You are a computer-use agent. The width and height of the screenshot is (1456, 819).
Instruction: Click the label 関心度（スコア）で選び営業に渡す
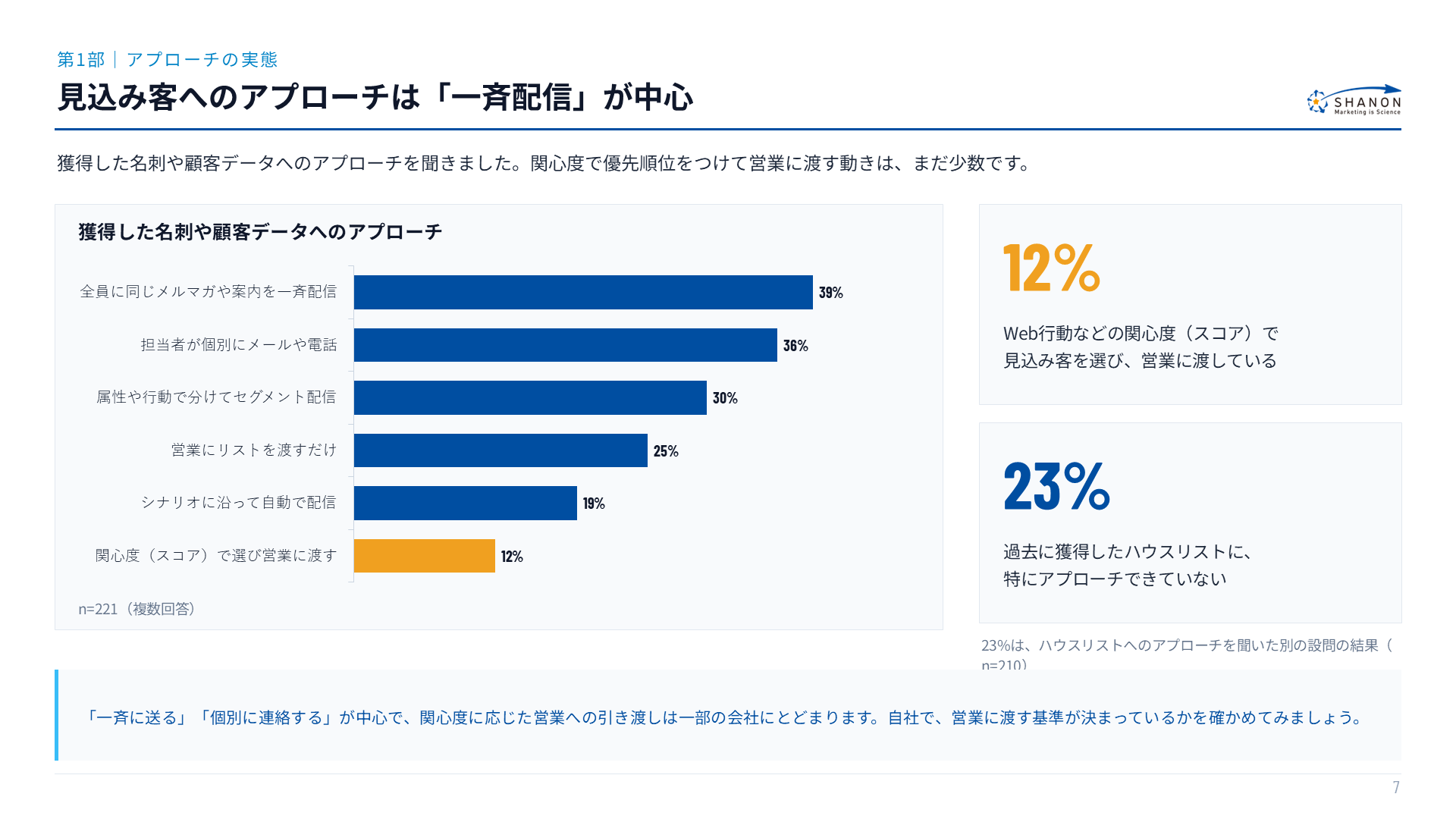click(x=216, y=556)
